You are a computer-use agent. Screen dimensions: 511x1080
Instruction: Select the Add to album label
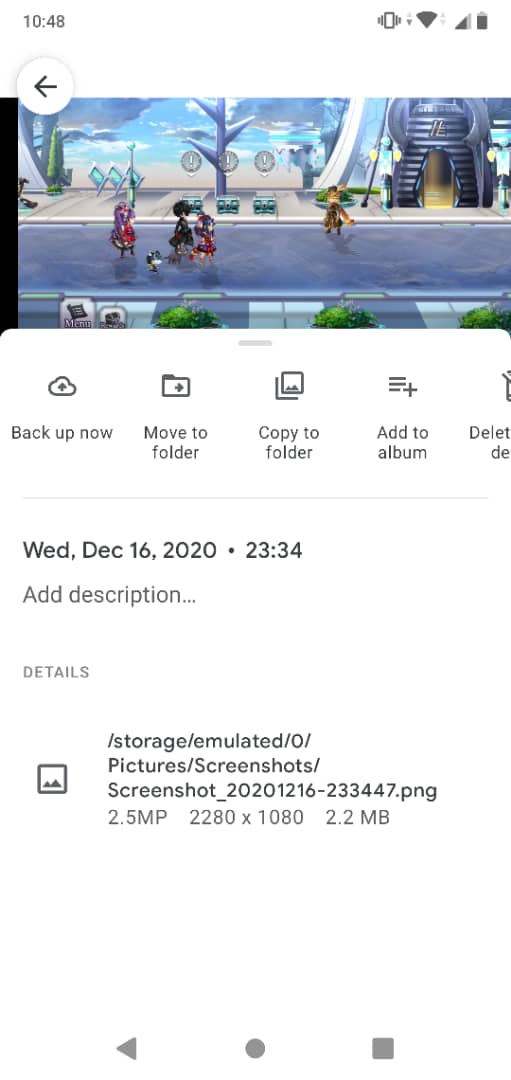coord(403,442)
